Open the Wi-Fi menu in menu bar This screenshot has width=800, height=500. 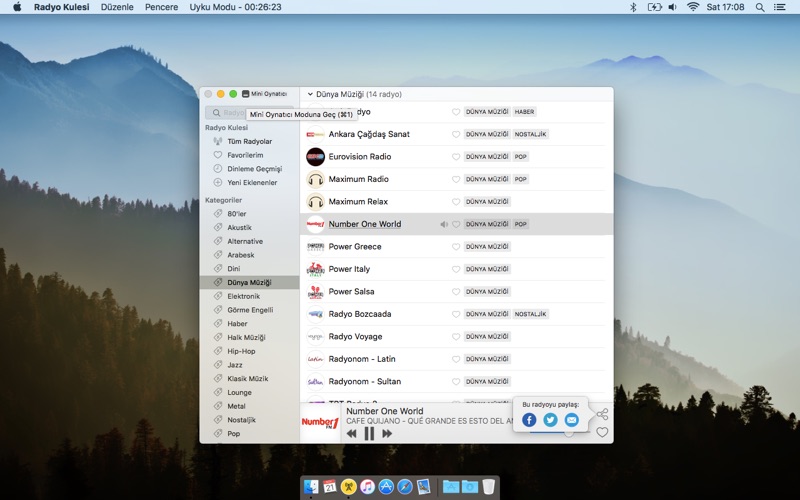pos(693,7)
